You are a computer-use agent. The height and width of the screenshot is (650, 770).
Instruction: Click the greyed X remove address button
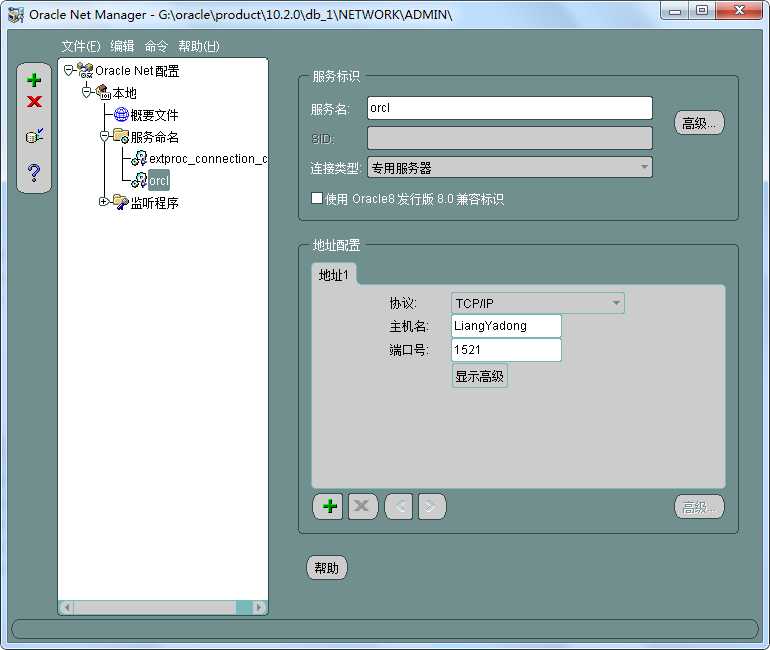(x=363, y=506)
